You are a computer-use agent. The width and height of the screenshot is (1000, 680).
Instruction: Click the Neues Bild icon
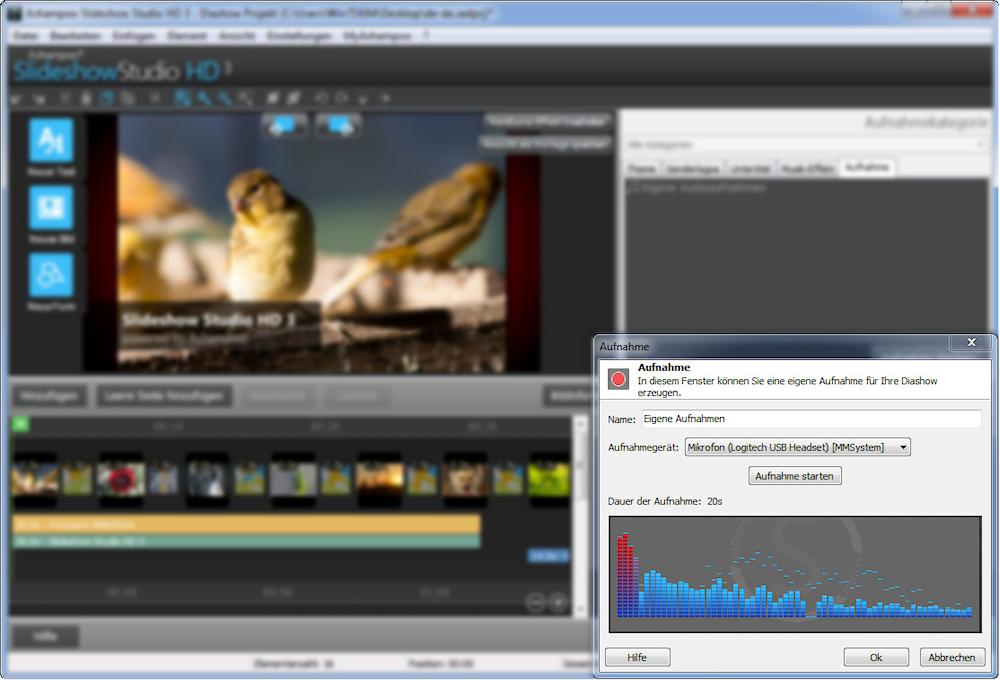pyautogui.click(x=51, y=208)
